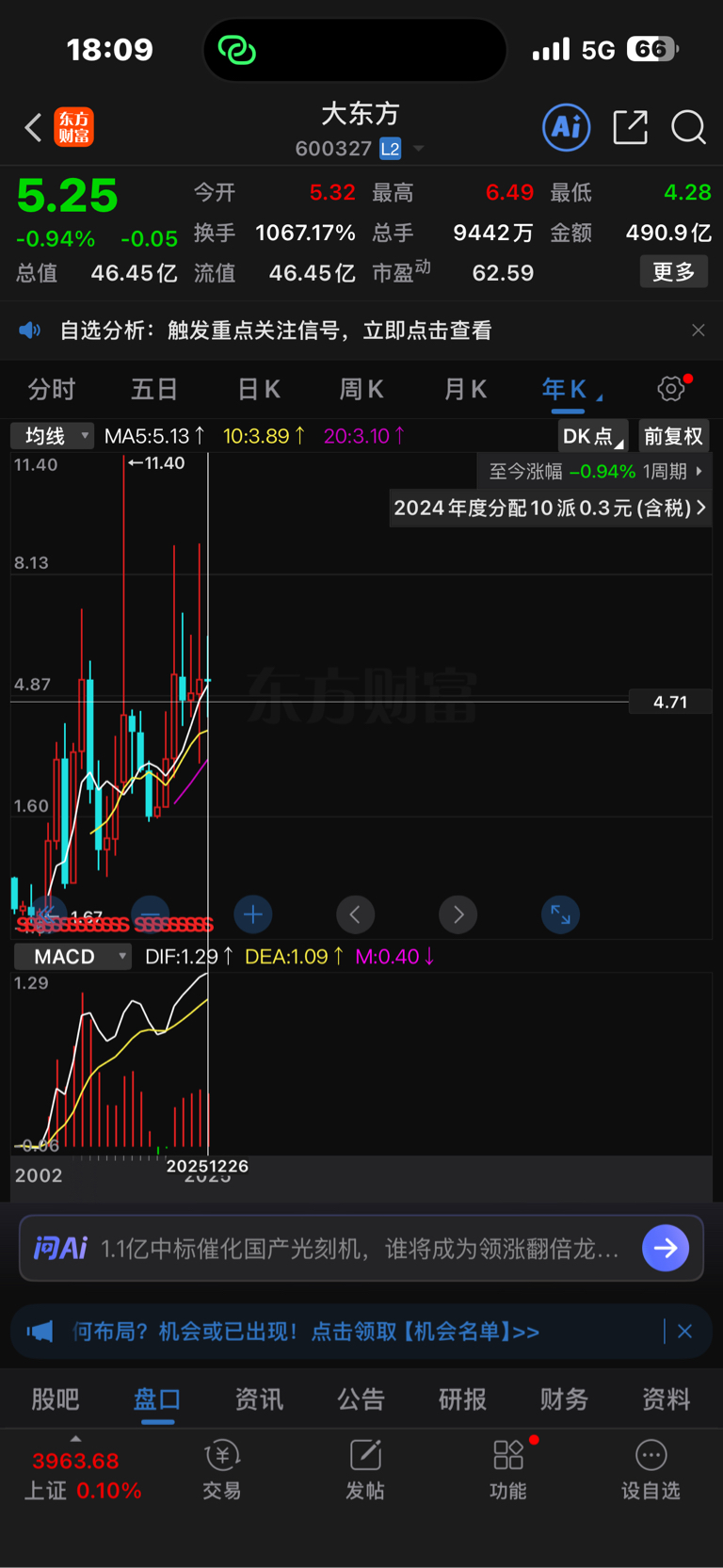Tap MA5:5.13 moving average value
723x1568 pixels.
(154, 436)
